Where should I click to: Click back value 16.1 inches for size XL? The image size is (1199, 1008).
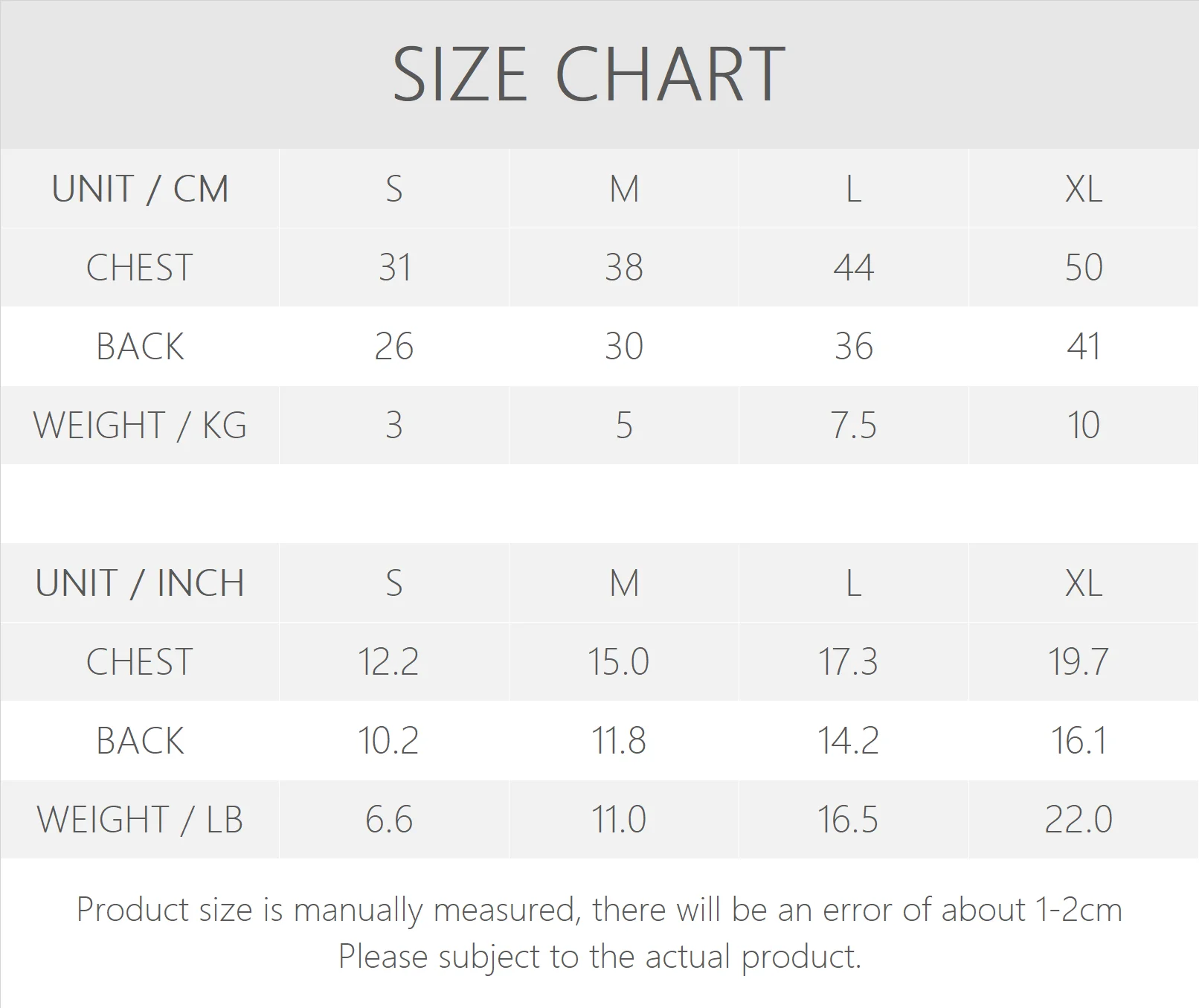[1078, 741]
